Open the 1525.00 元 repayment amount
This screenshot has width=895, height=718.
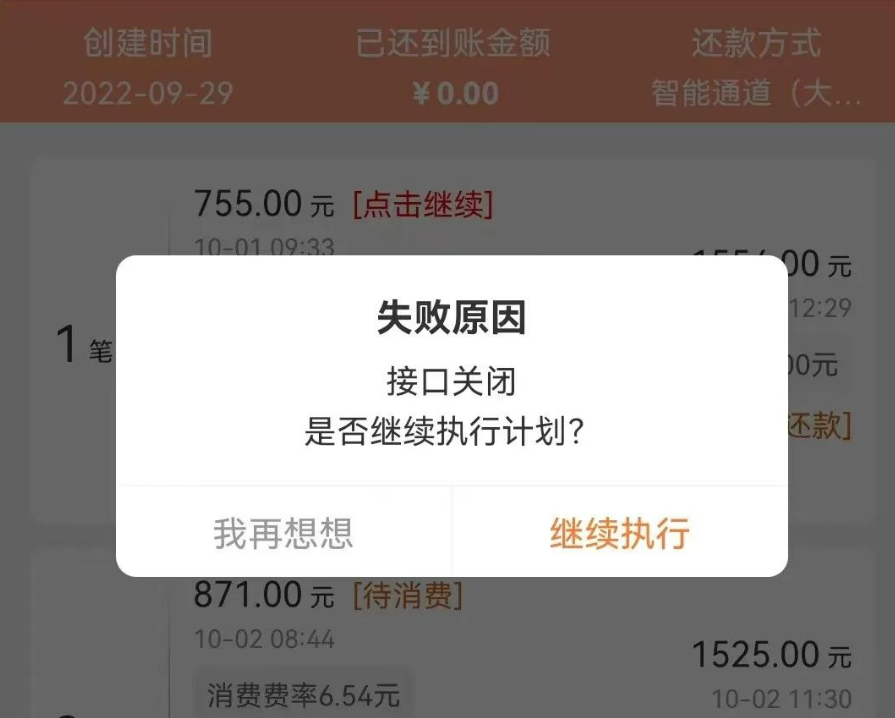click(772, 654)
